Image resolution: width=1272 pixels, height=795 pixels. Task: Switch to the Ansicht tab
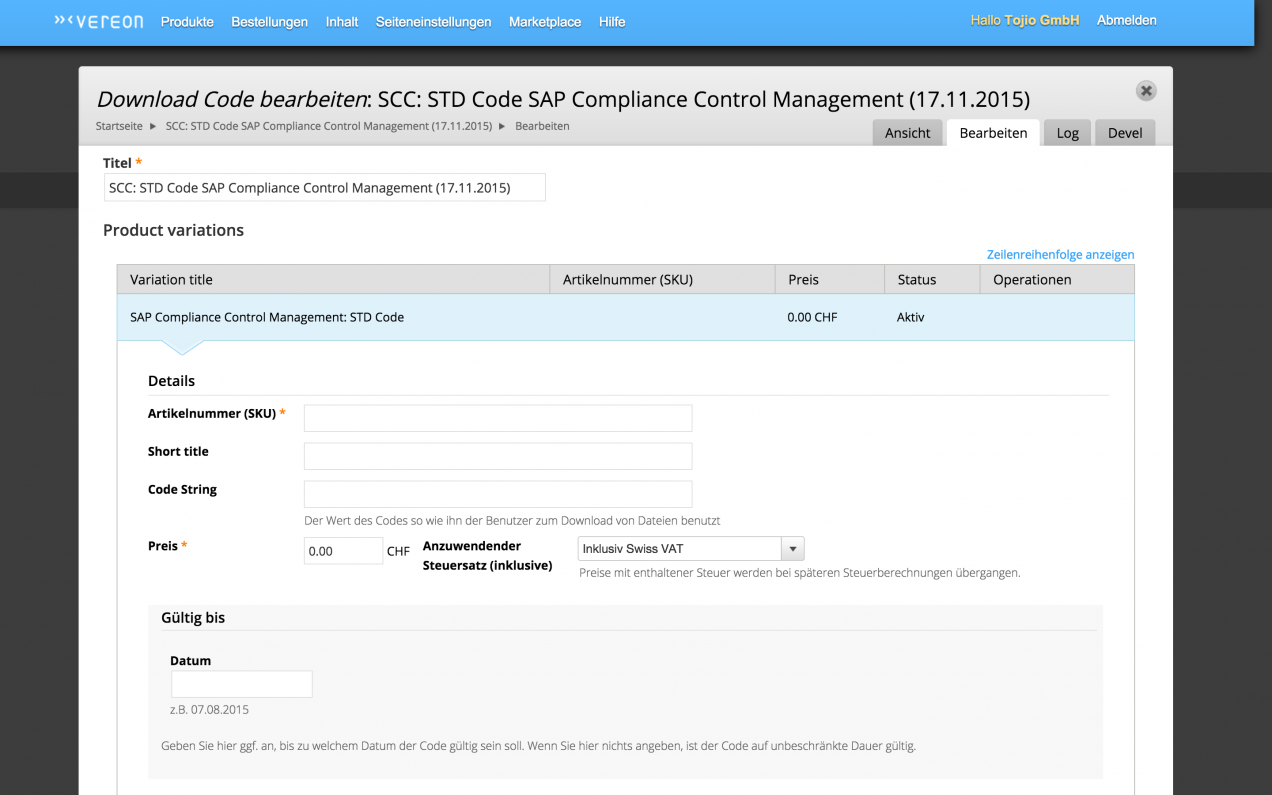pyautogui.click(x=907, y=133)
